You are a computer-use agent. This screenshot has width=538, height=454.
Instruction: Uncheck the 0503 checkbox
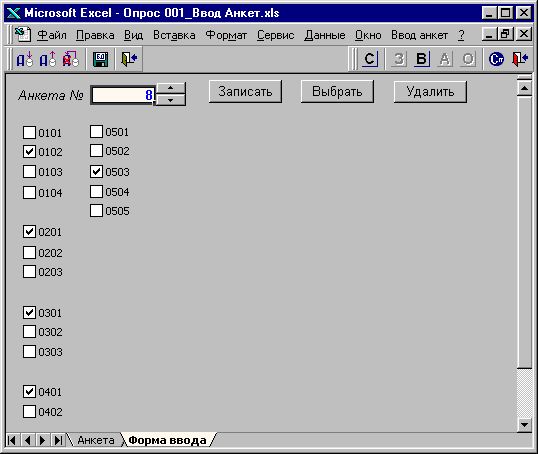96,172
